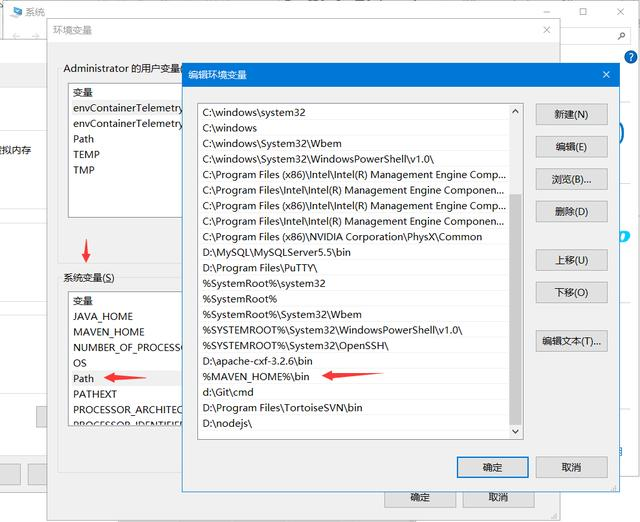Select NVIDIA Corporation\PhysX\Common entry
The image size is (640, 522).
[353, 237]
